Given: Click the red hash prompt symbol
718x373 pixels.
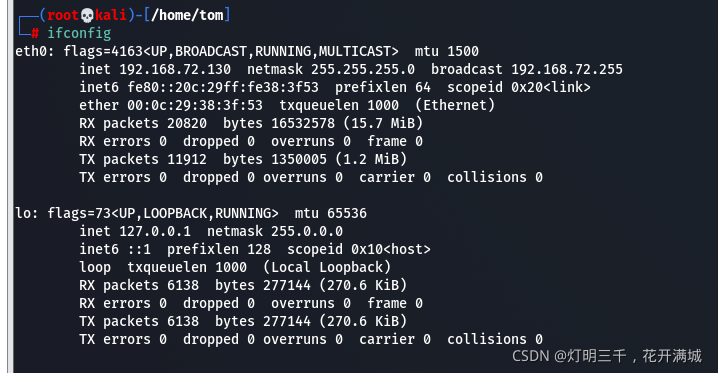Looking at the screenshot, I should point(35,33).
